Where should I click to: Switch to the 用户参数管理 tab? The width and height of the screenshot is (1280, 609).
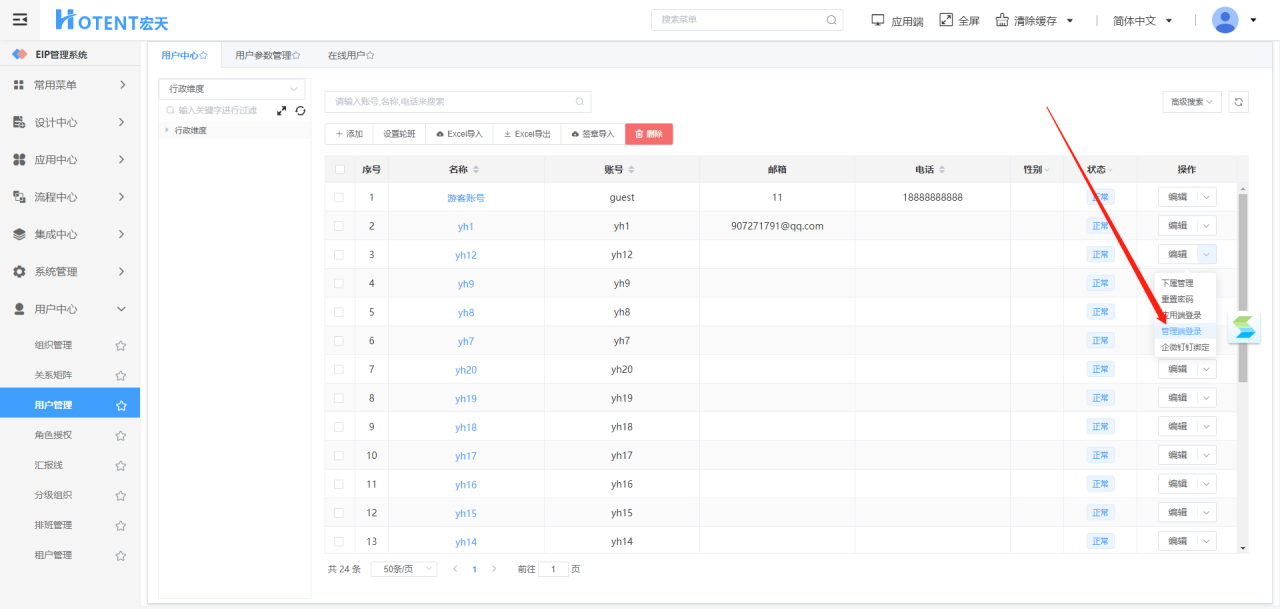coord(267,56)
